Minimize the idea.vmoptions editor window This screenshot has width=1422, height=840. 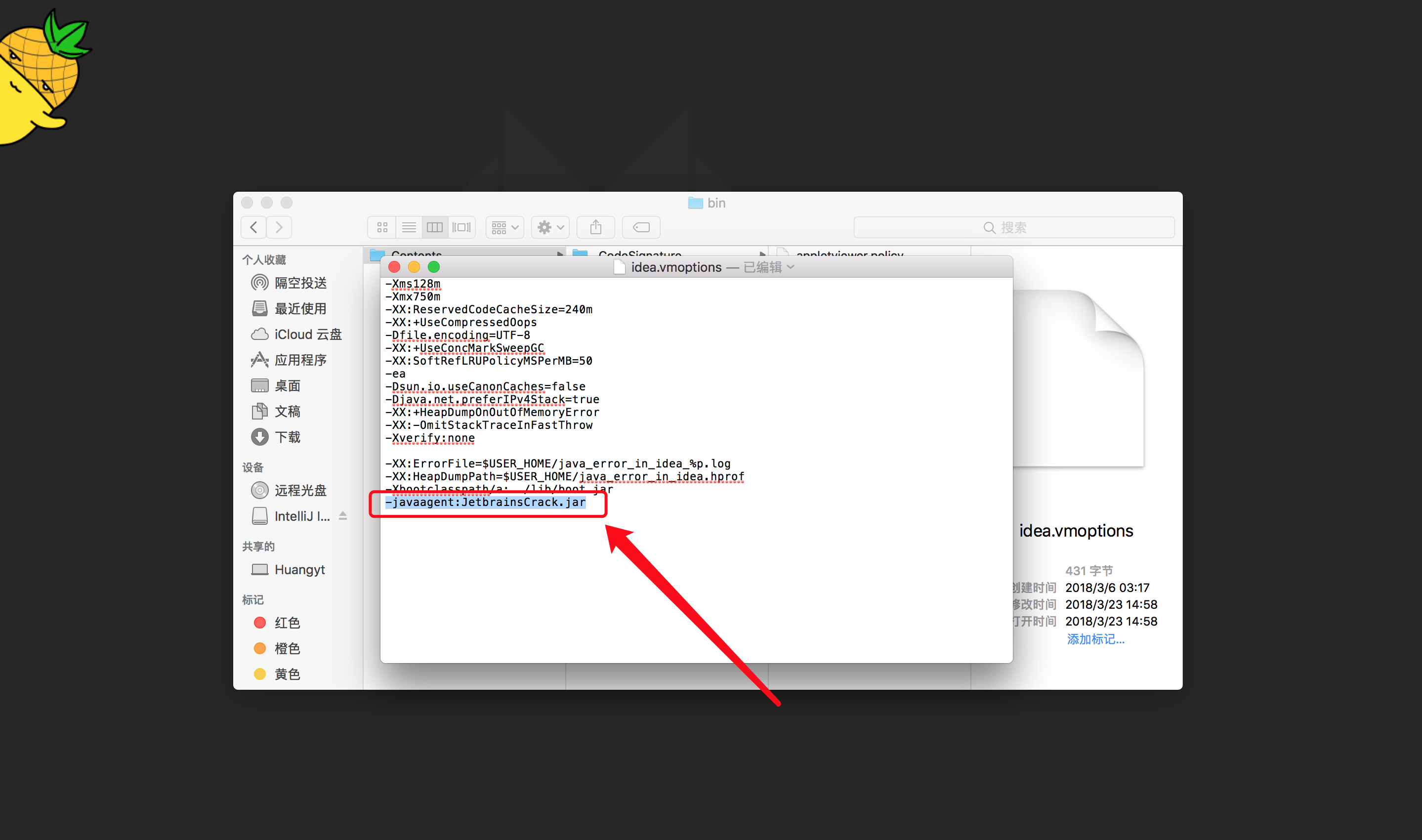point(414,267)
